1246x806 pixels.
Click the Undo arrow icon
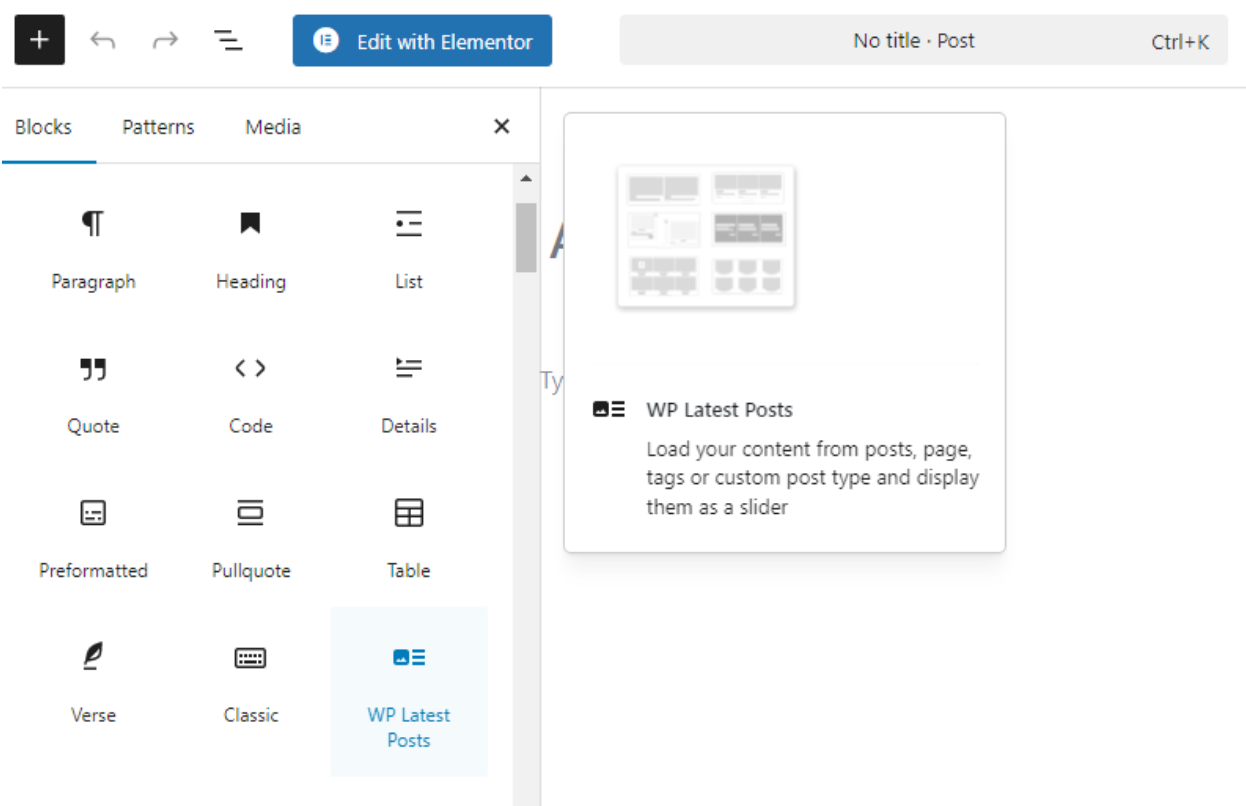(102, 41)
